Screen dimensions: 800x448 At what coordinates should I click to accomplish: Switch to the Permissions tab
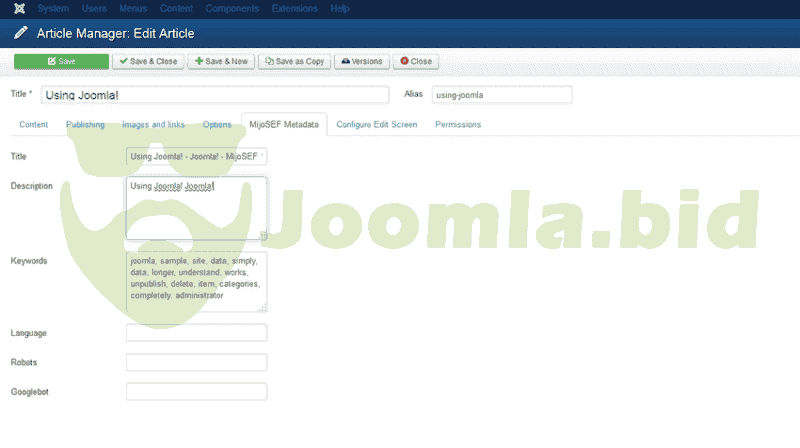458,125
